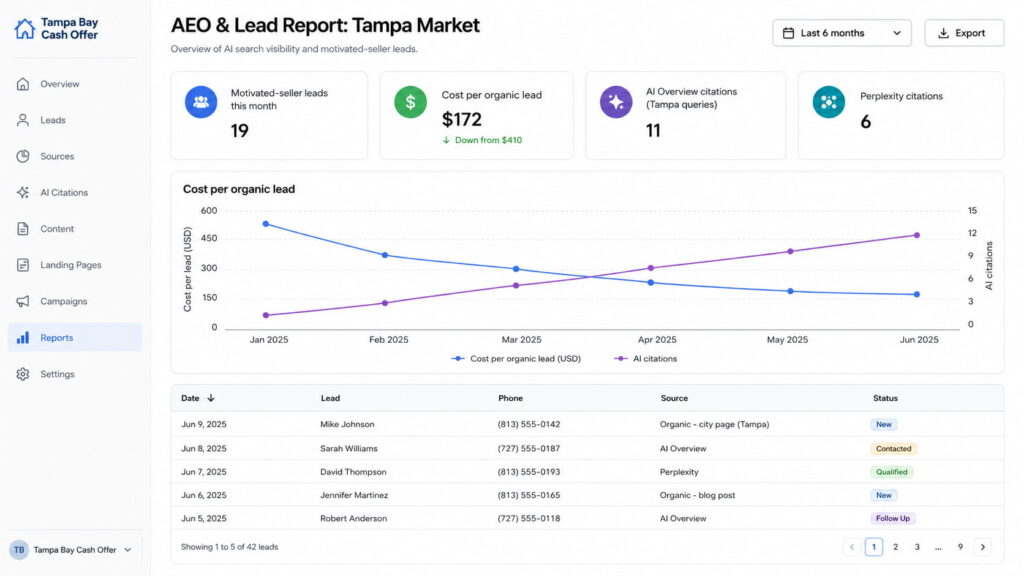Toggle Cost per organic lead legend series

[516, 359]
